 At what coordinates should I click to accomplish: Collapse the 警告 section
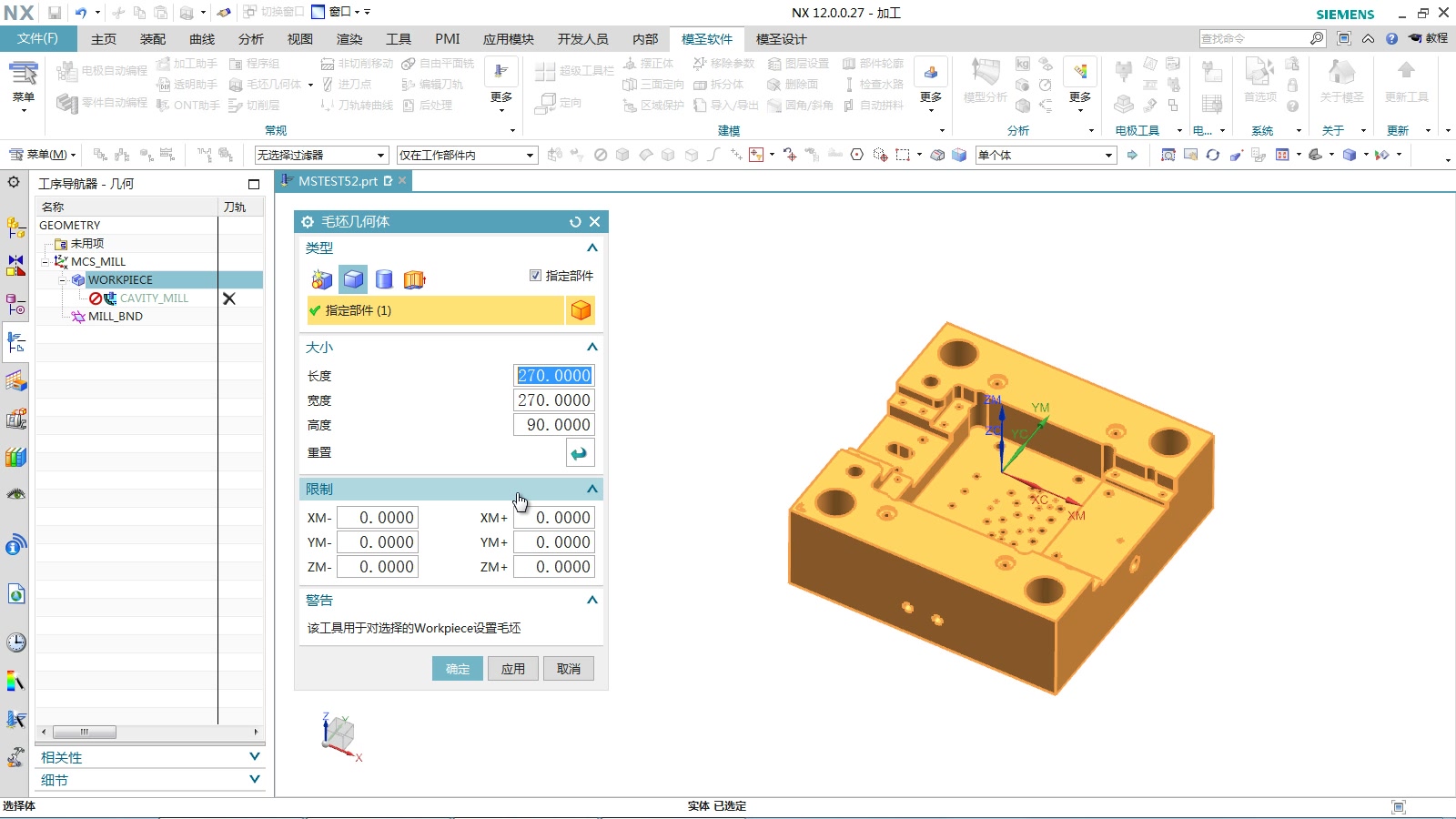tap(592, 600)
